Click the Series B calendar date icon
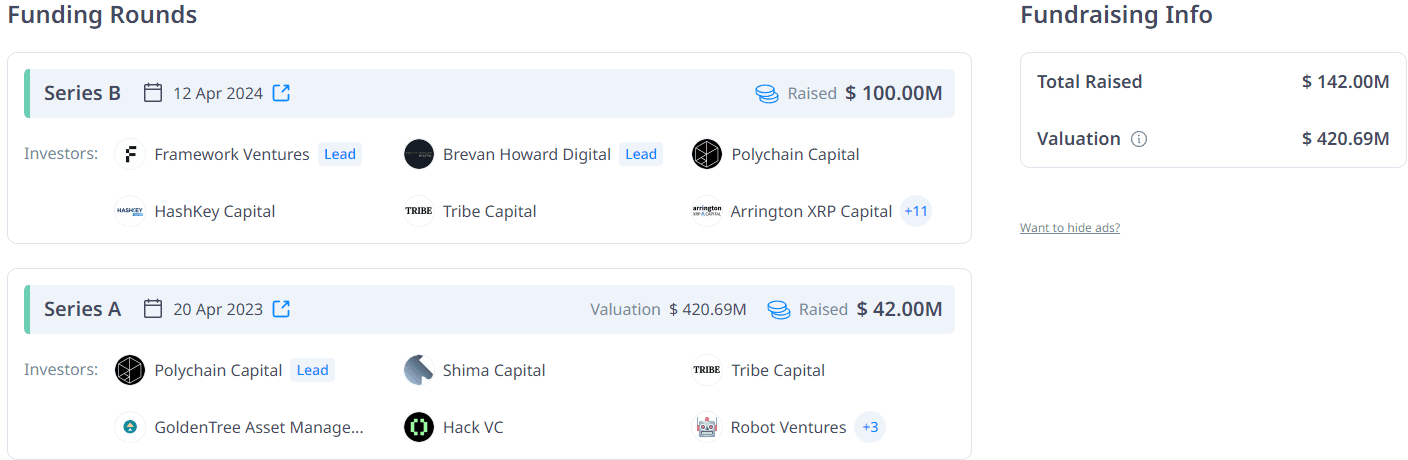 pyautogui.click(x=153, y=93)
